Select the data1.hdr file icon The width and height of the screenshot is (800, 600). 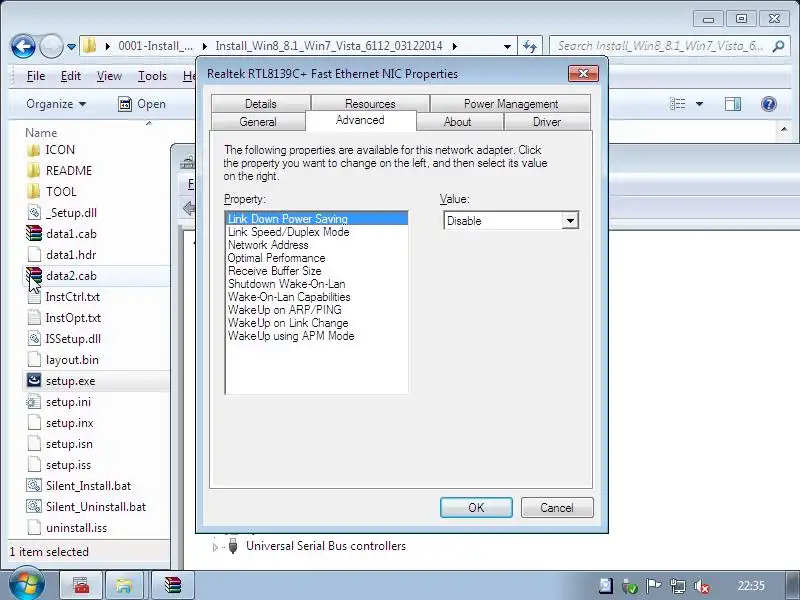pyautogui.click(x=34, y=255)
